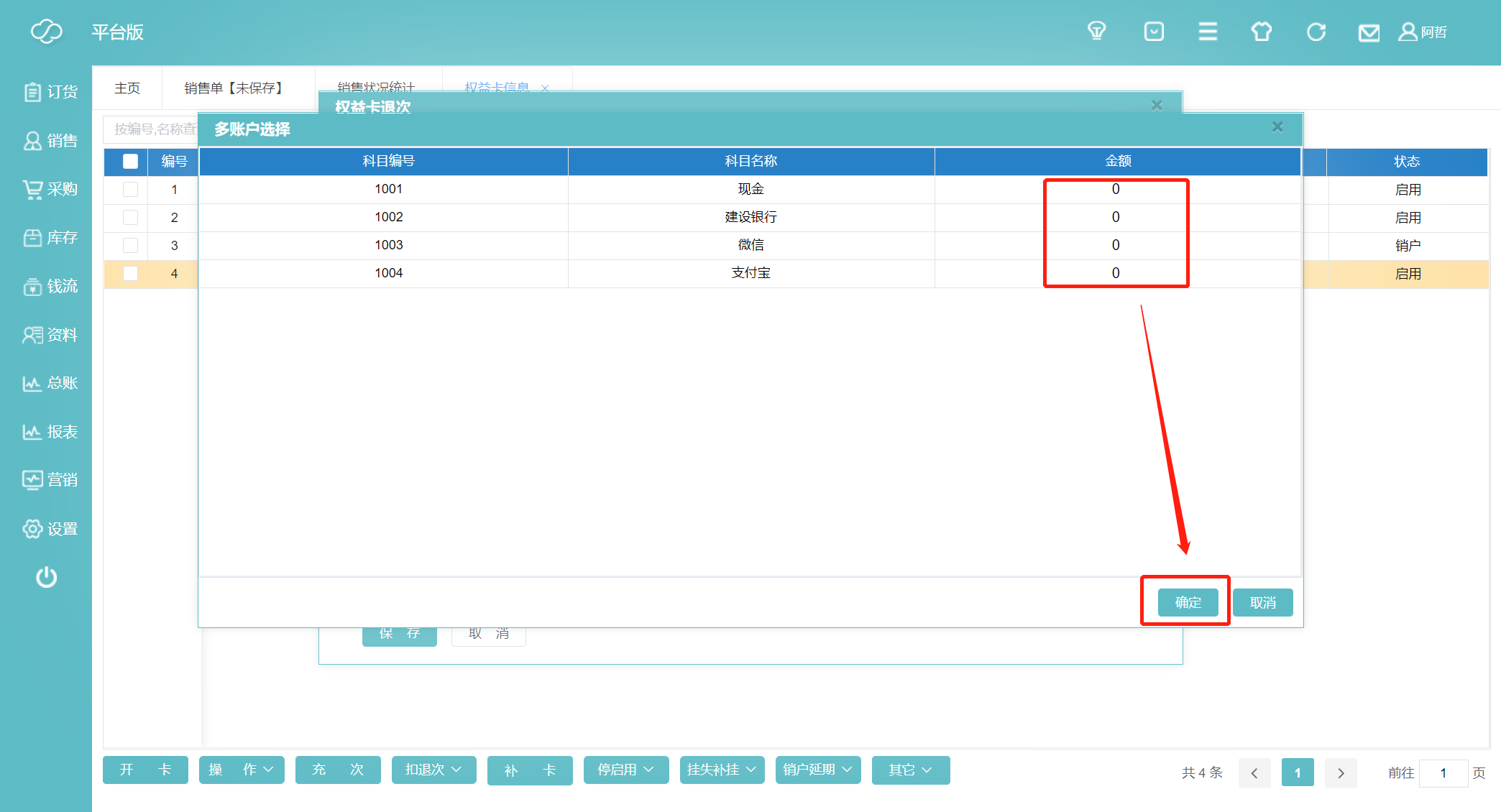Screen dimensions: 1501x812
Task: Switch to the 主页 tab
Action: 127,88
